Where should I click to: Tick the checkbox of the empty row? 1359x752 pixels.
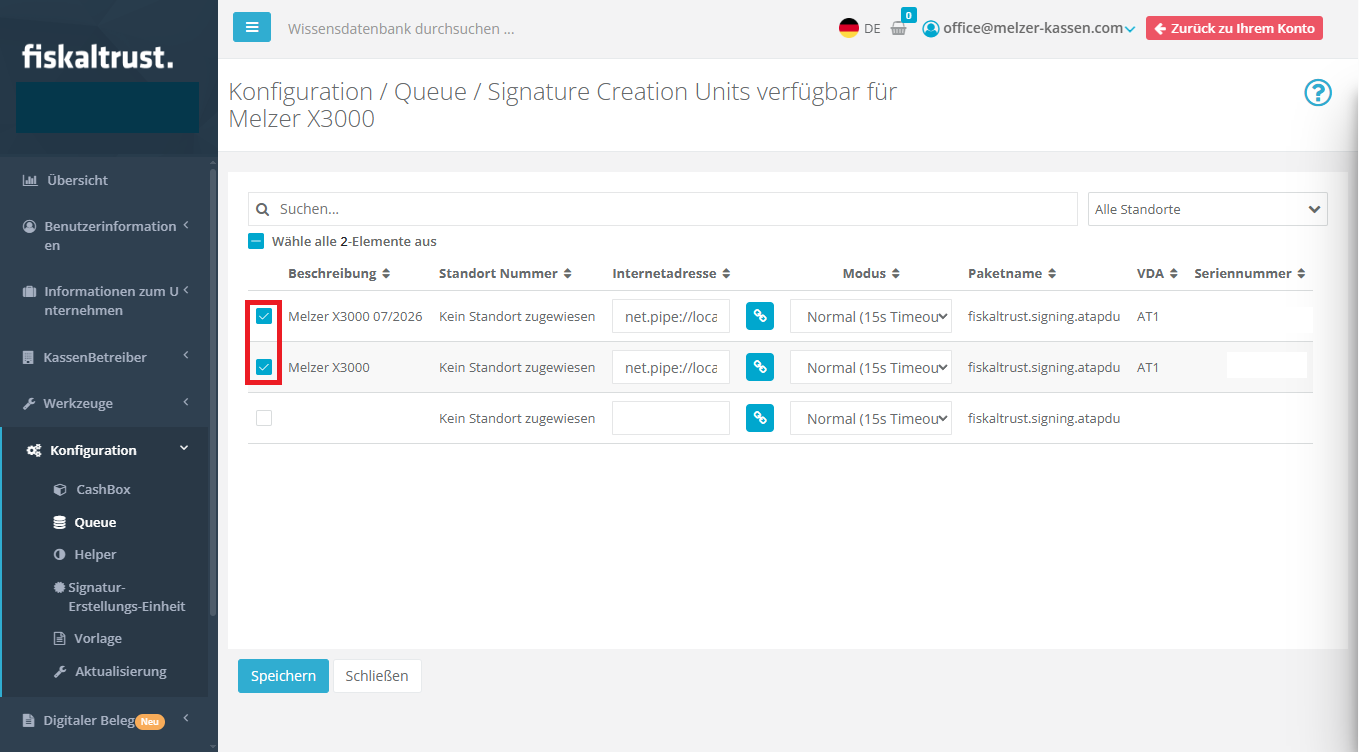[264, 418]
